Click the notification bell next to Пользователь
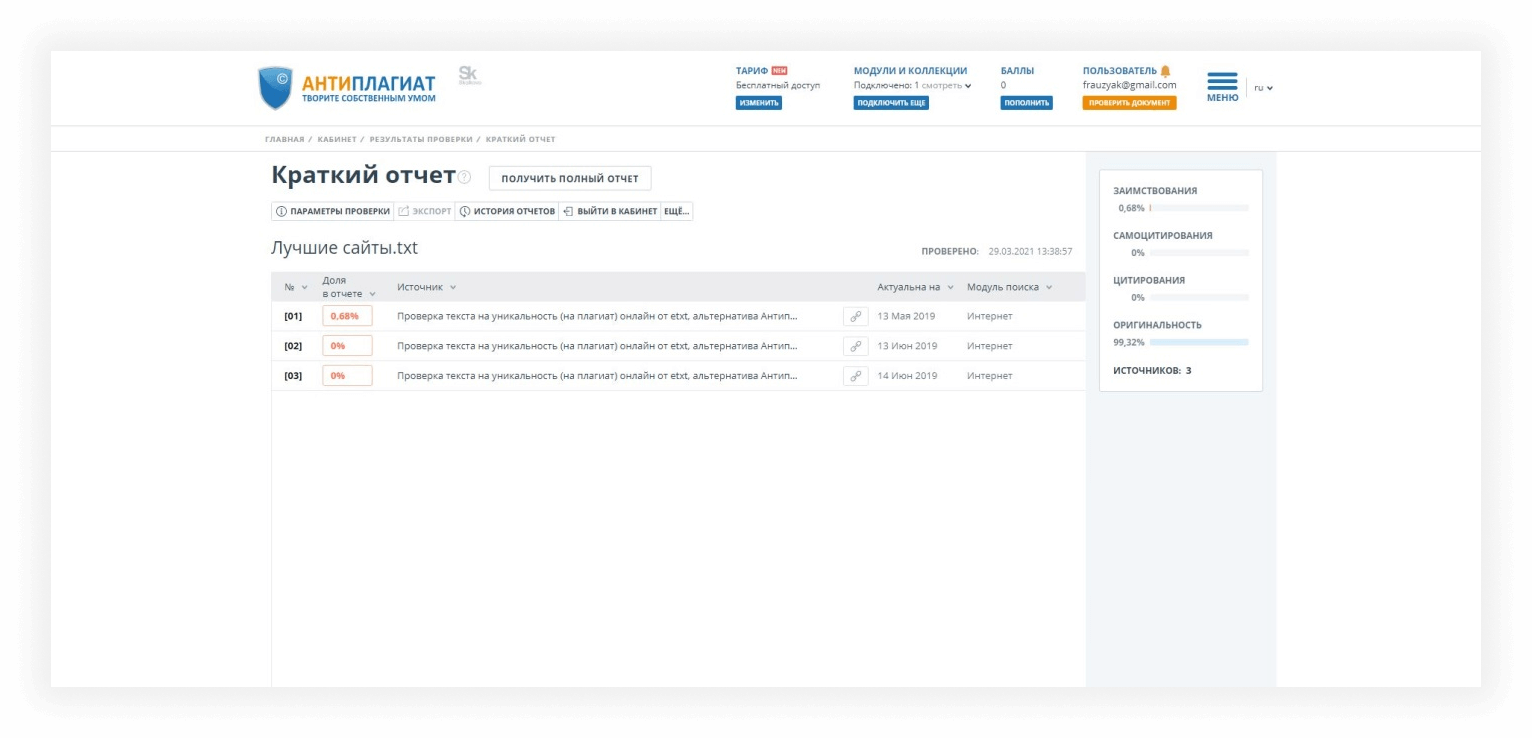The width and height of the screenshot is (1532, 738). (x=1165, y=71)
